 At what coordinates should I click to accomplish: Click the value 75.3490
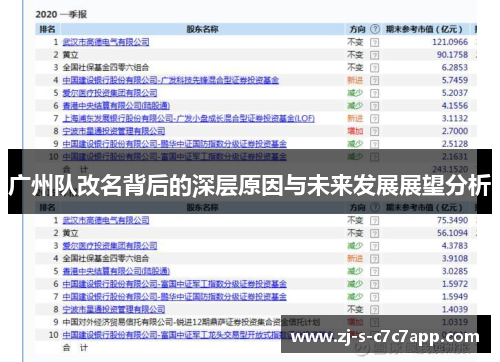pyautogui.click(x=452, y=220)
